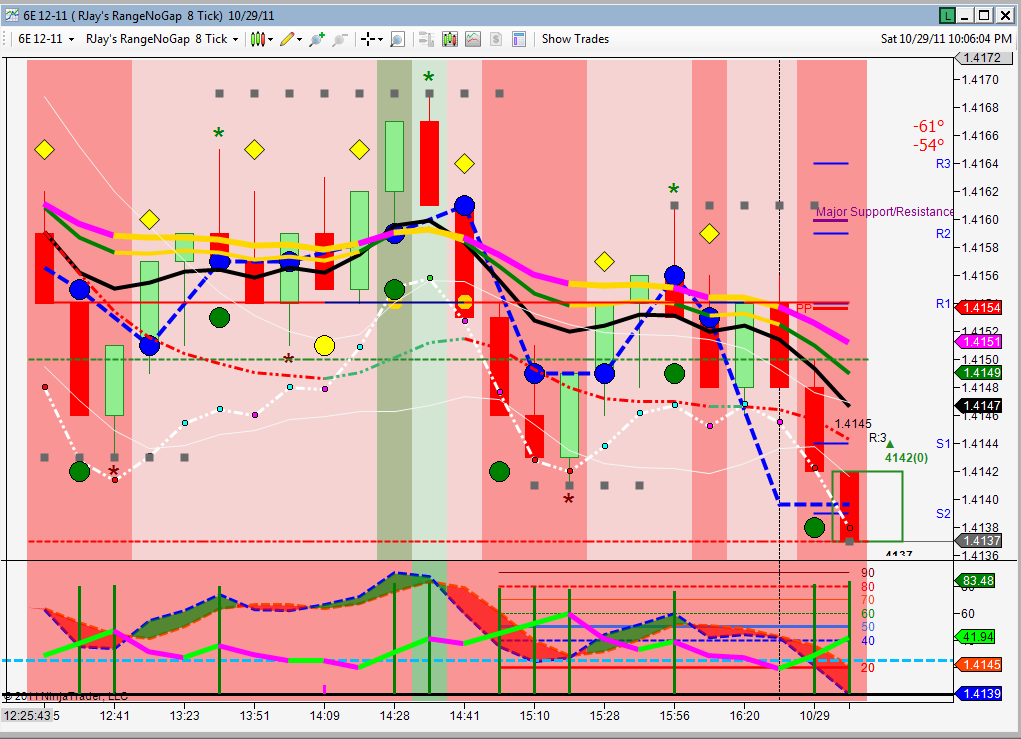Open the chart Properties table icon
Image resolution: width=1021 pixels, height=739 pixels.
point(519,39)
